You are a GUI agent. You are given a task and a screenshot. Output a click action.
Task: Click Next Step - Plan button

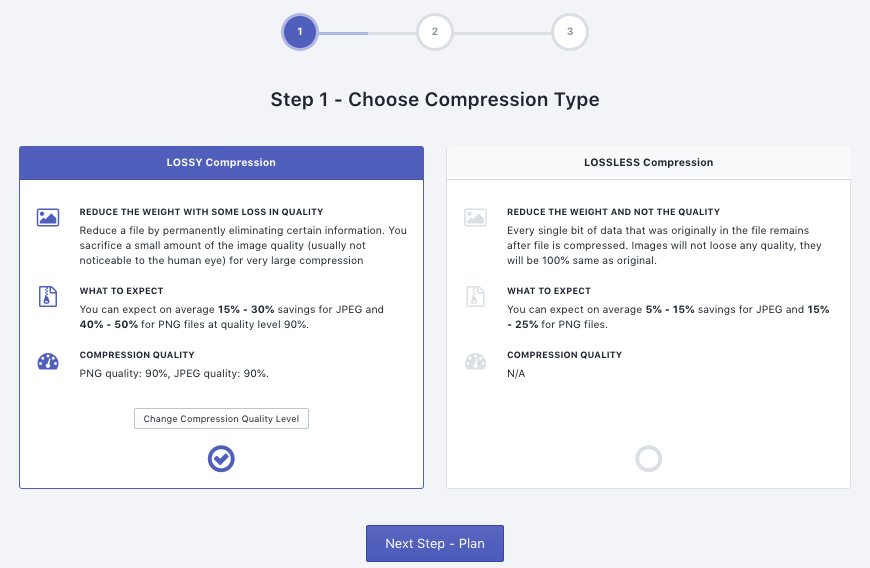click(x=435, y=544)
